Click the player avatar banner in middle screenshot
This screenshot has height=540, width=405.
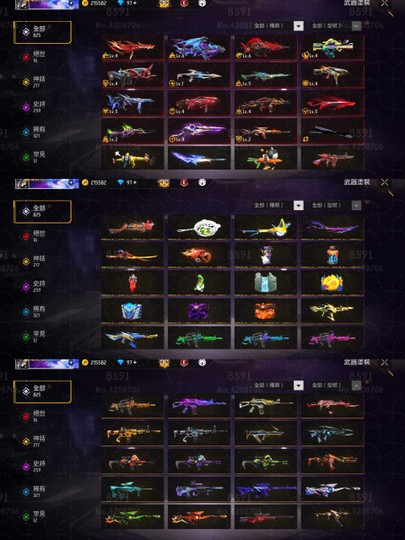click(47, 183)
